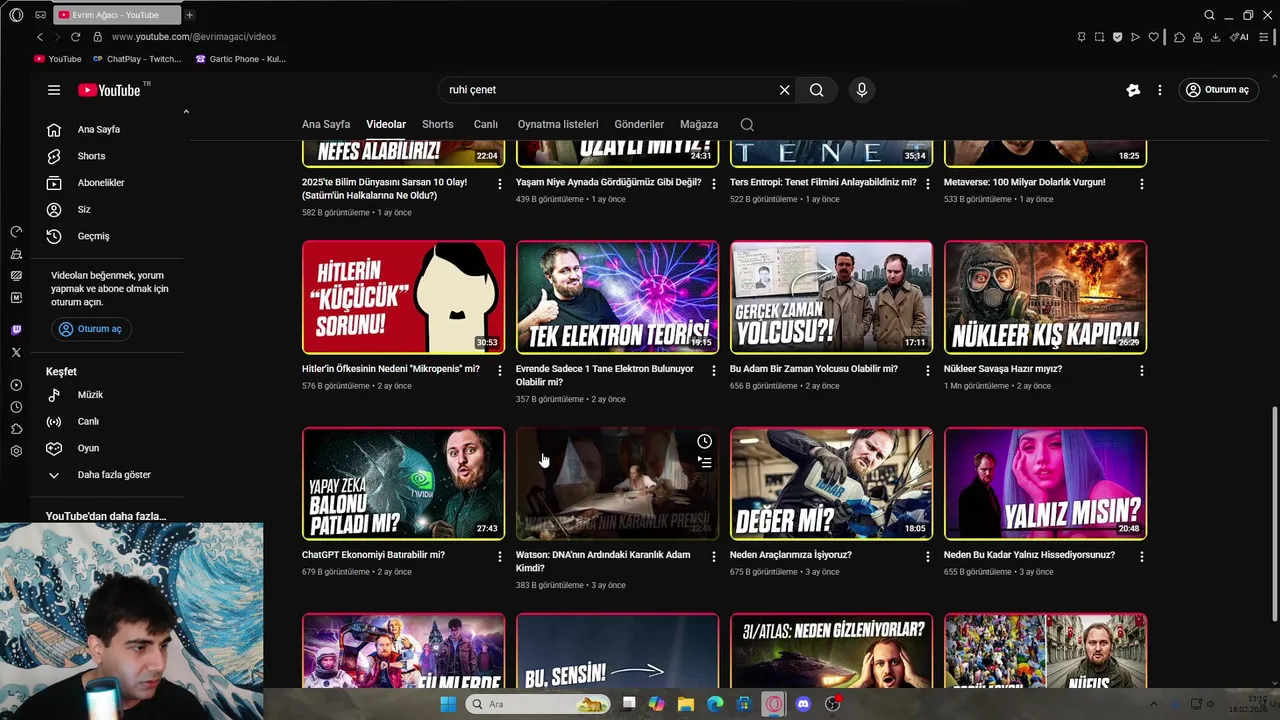The height and width of the screenshot is (720, 1280).
Task: Start voice search with the microphone
Action: (x=862, y=90)
